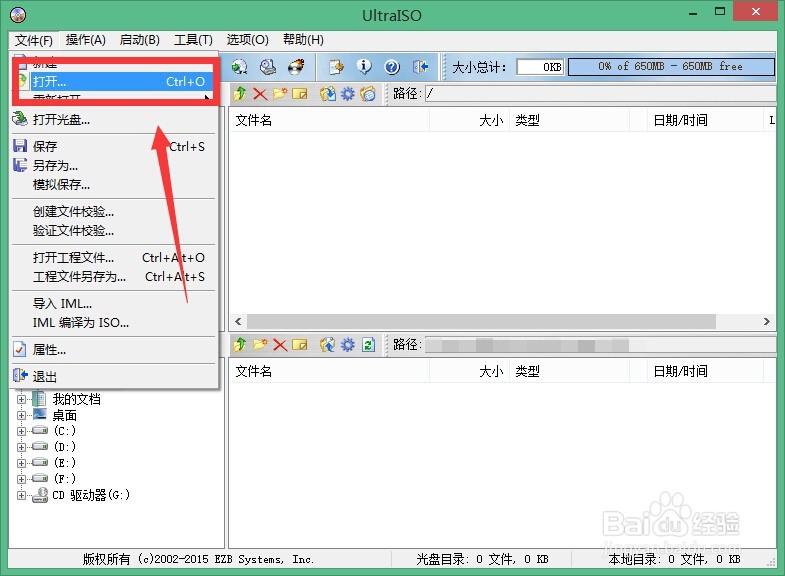Viewport: 785px width, 576px height.
Task: Open the 启动(B) menu
Action: tap(140, 40)
